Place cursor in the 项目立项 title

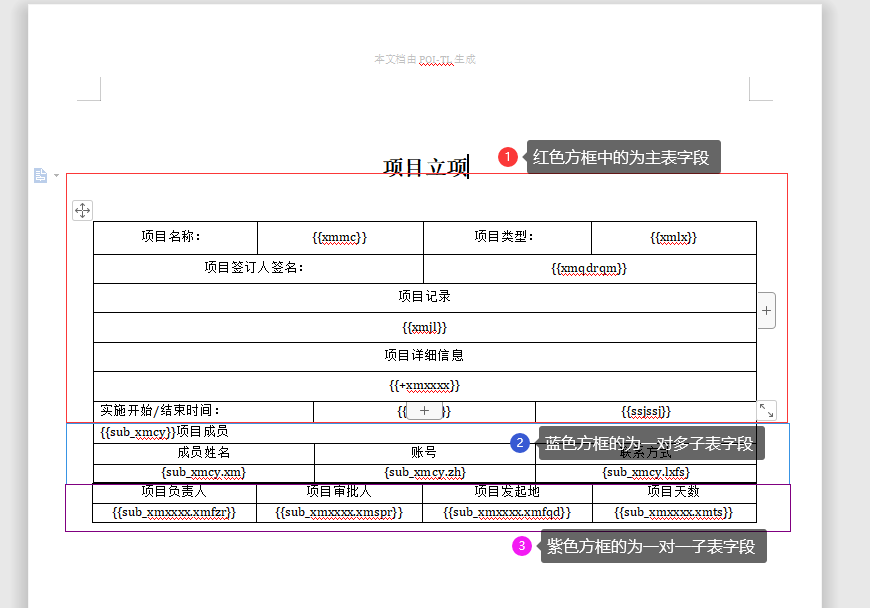point(425,167)
